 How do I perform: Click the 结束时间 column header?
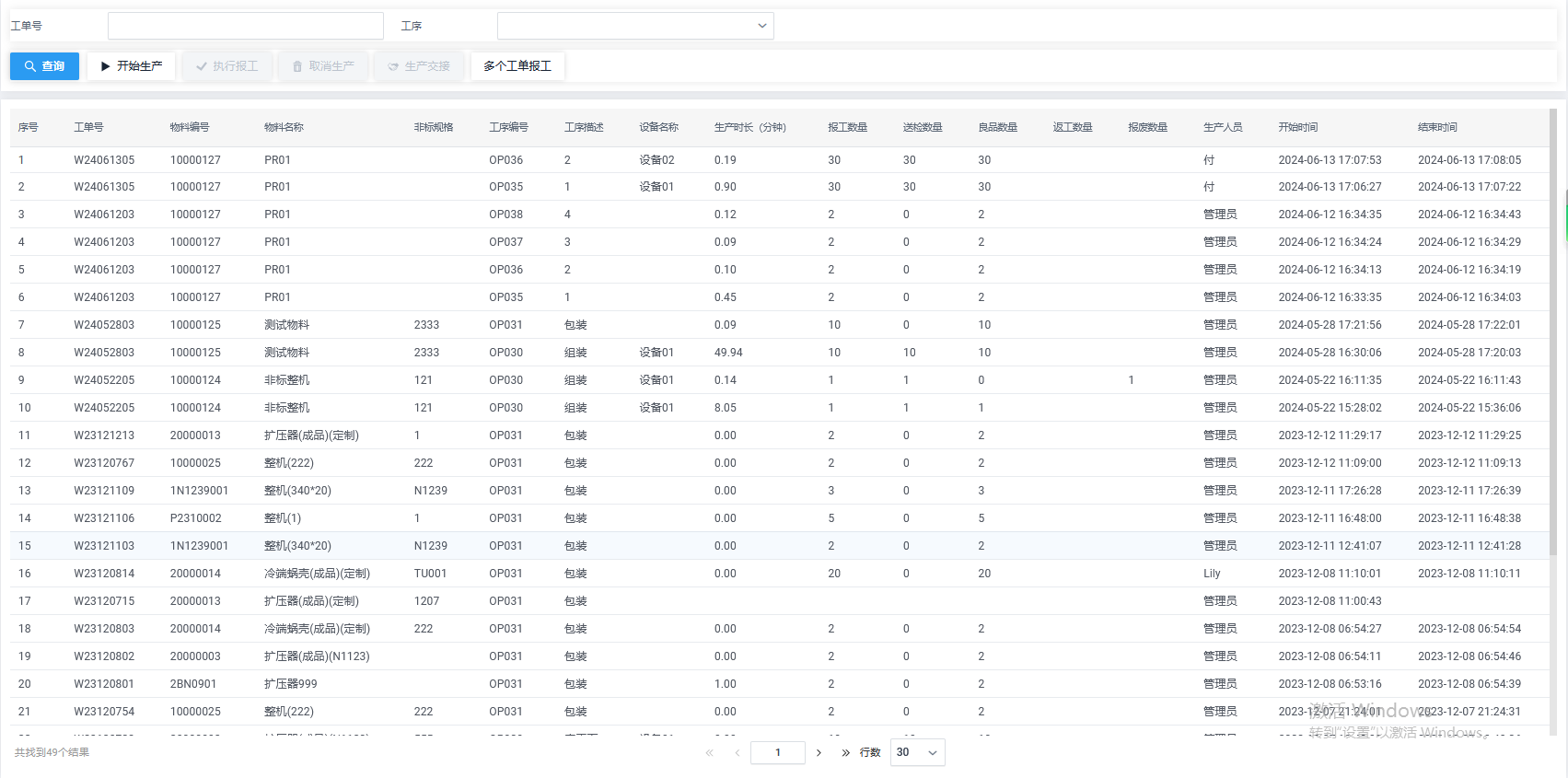pos(1437,127)
